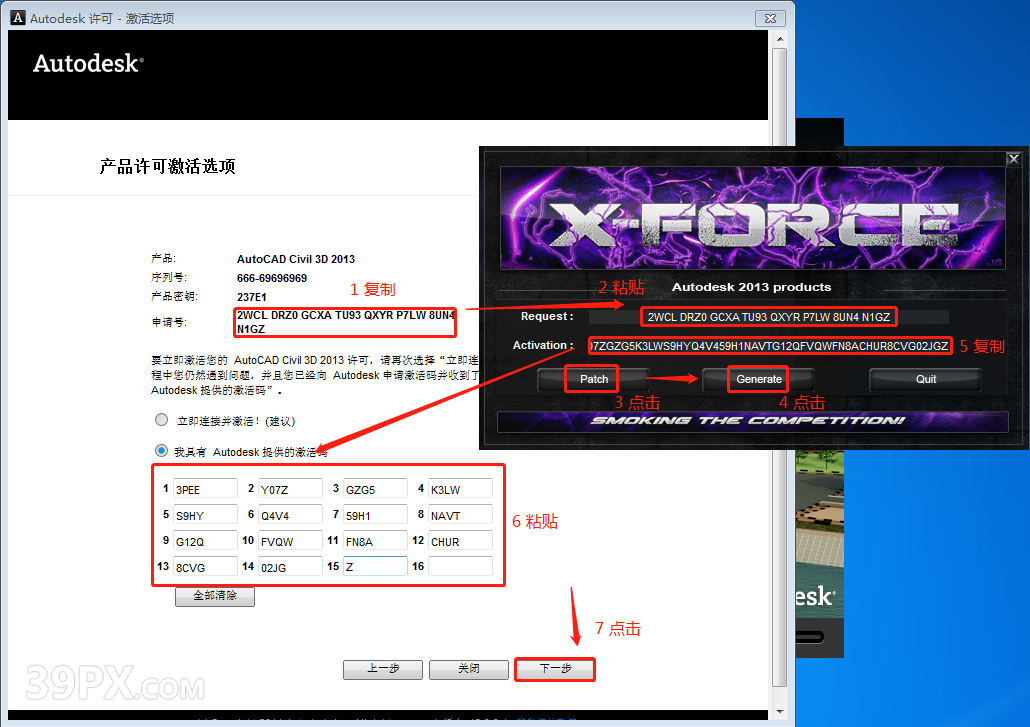Proceed with the 下一步 button
This screenshot has height=727, width=1030.
pos(554,669)
